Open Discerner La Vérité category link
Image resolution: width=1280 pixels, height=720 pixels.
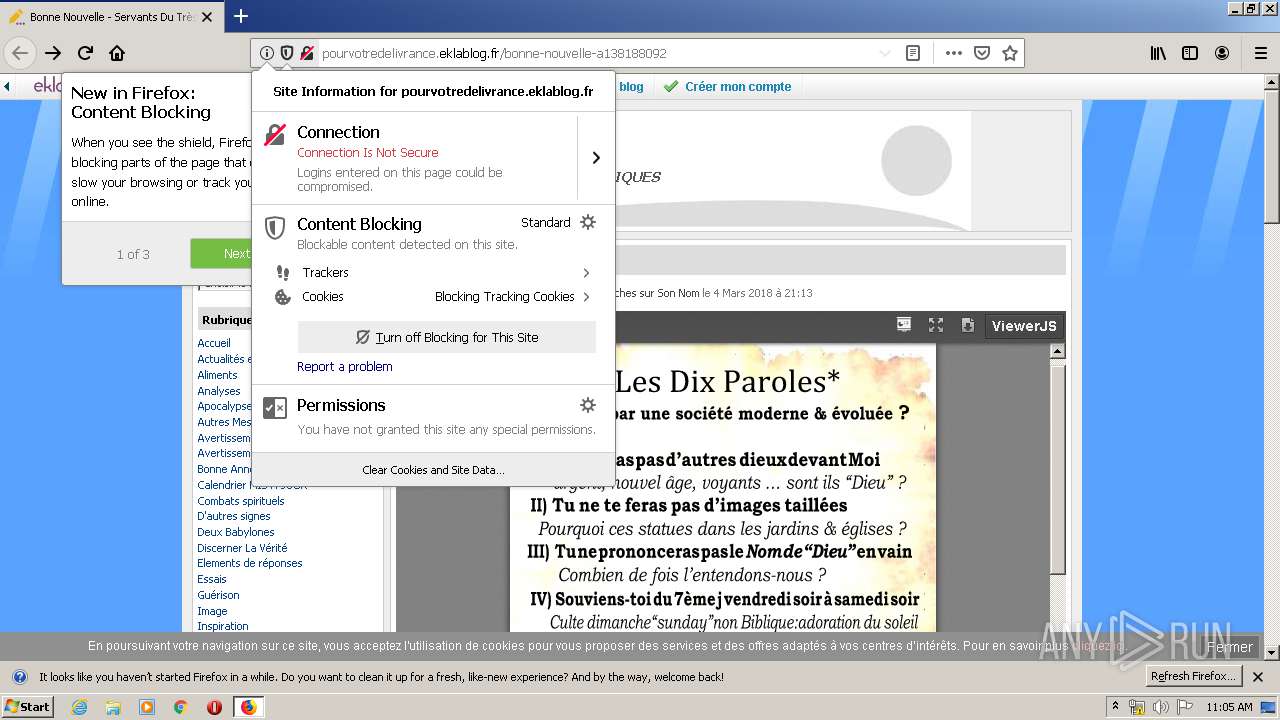pos(242,548)
